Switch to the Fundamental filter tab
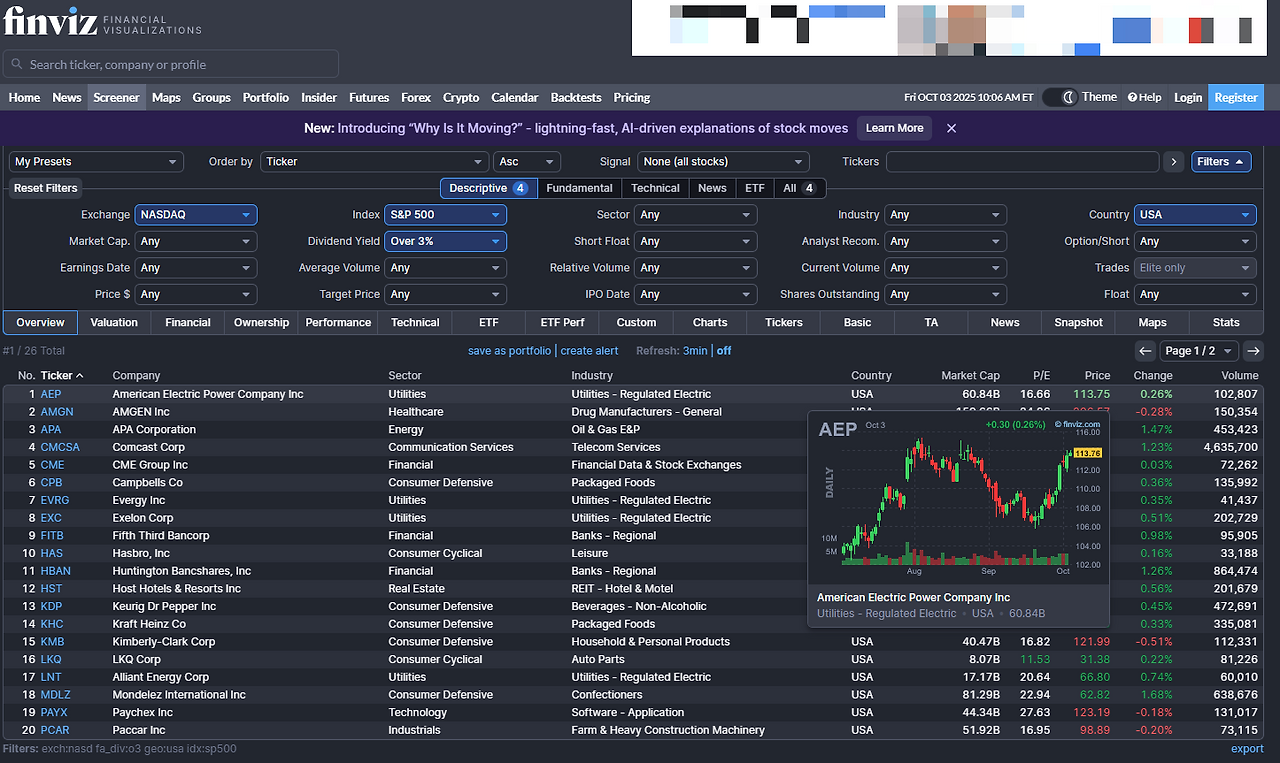 click(579, 188)
